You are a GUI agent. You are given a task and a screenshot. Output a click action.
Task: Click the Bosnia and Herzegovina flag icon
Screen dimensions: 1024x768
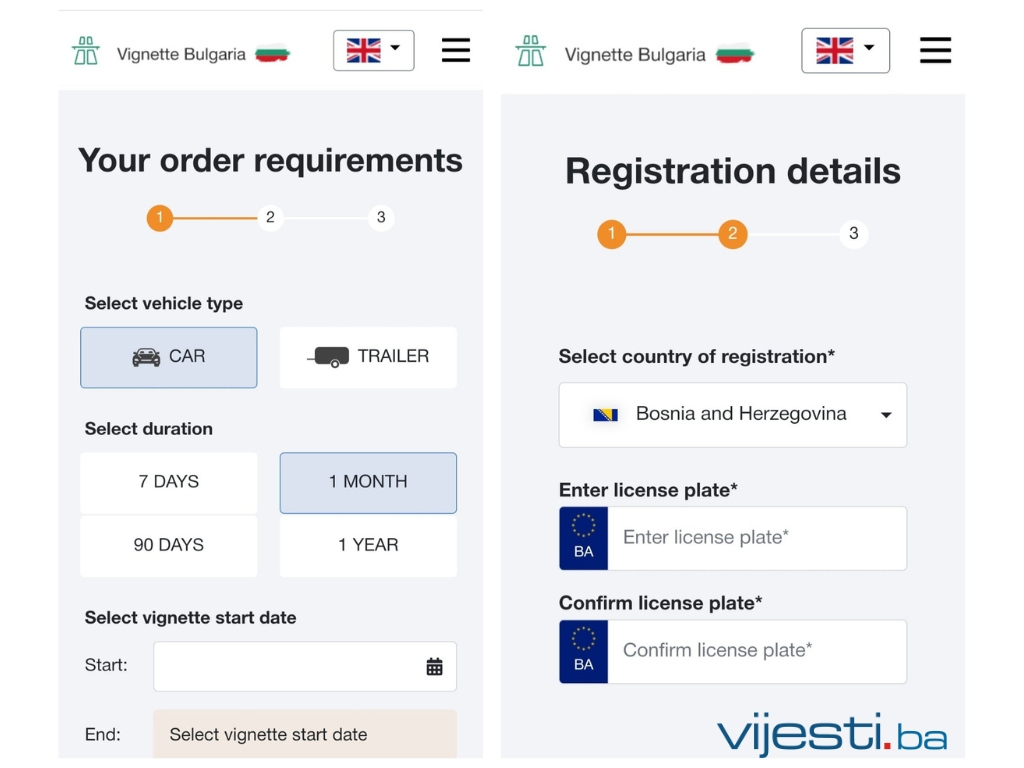[x=605, y=415]
